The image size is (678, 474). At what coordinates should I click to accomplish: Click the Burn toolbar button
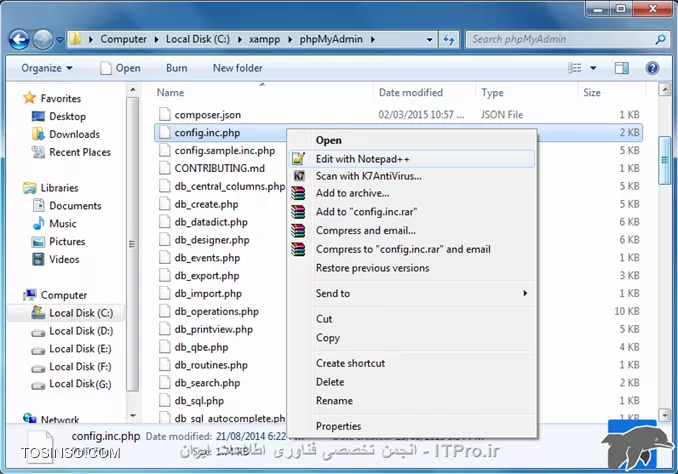[x=176, y=68]
